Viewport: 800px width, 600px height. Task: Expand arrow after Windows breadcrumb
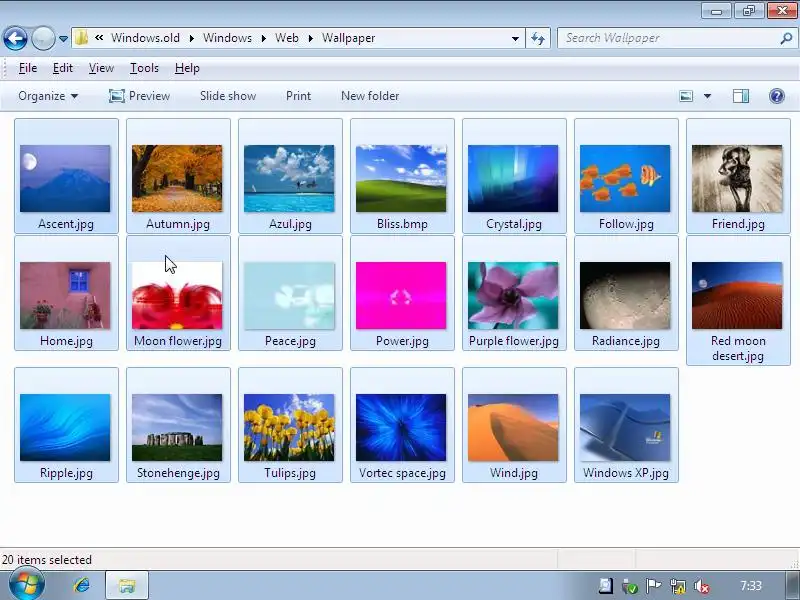tap(264, 38)
